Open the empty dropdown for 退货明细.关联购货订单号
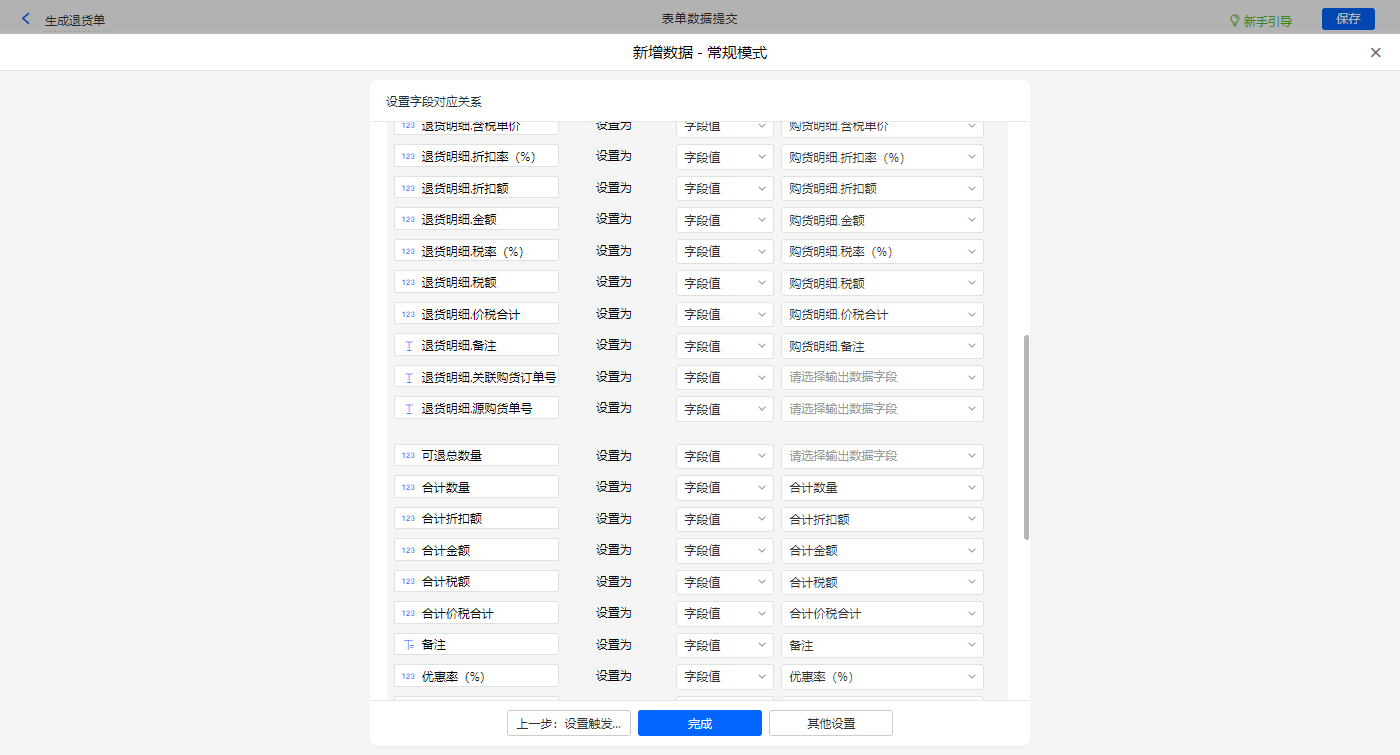The height and width of the screenshot is (755, 1400). pyautogui.click(x=881, y=377)
